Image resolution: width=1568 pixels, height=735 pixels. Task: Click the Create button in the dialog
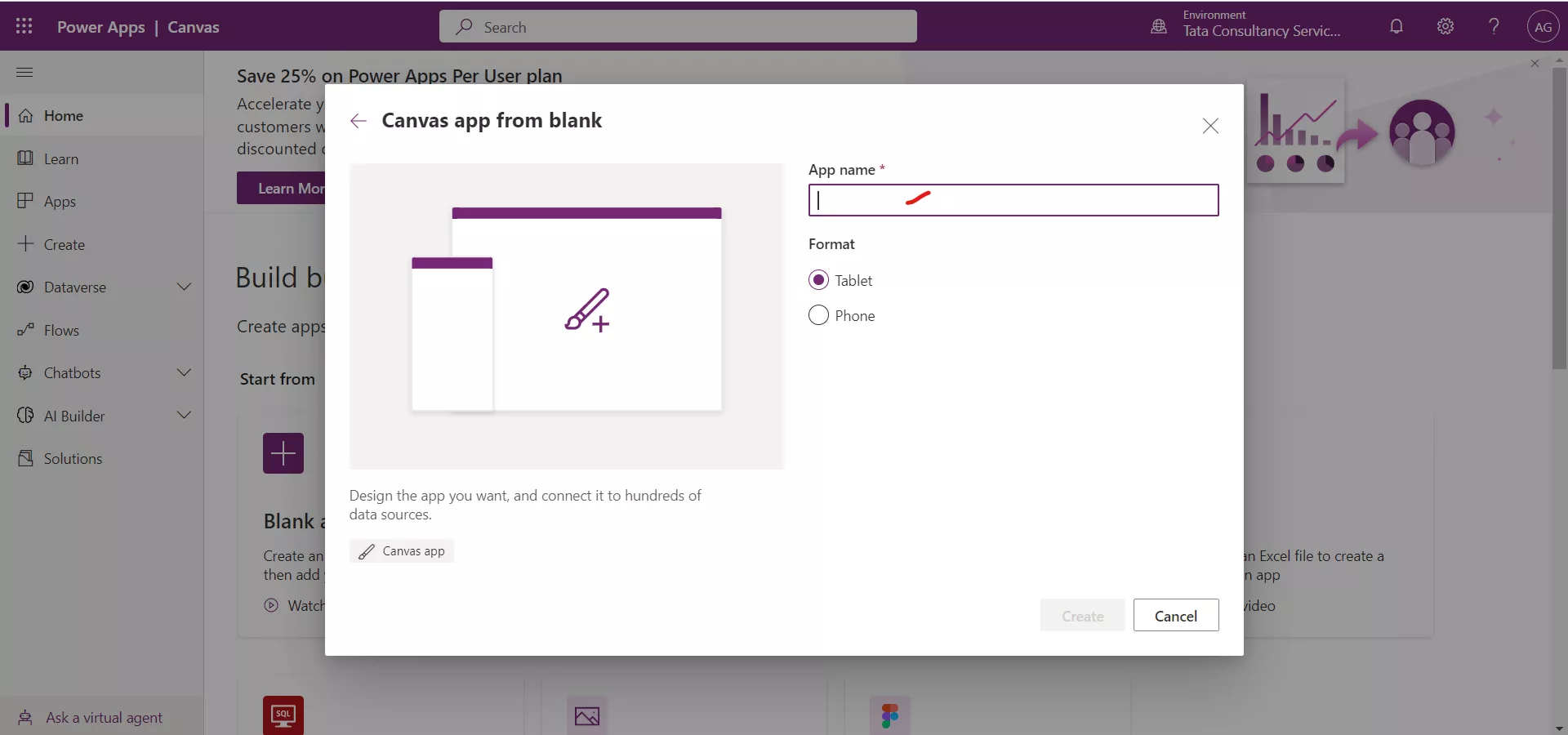click(x=1082, y=616)
